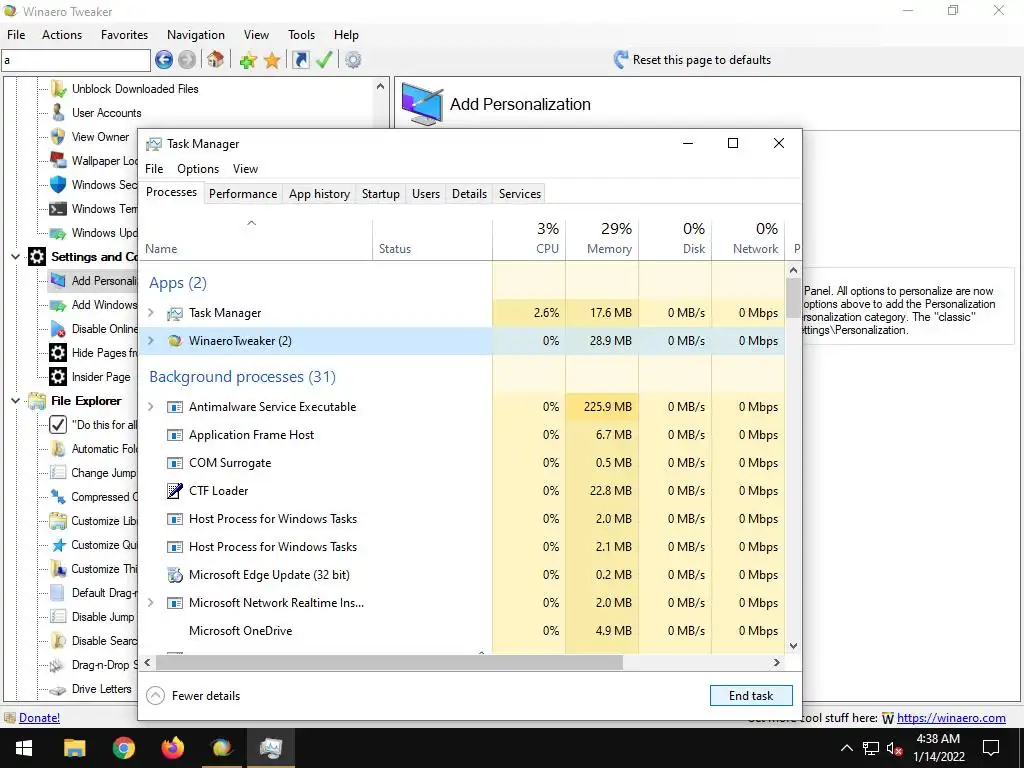
Task: Select the Insider Page tree item
Action: (x=101, y=377)
